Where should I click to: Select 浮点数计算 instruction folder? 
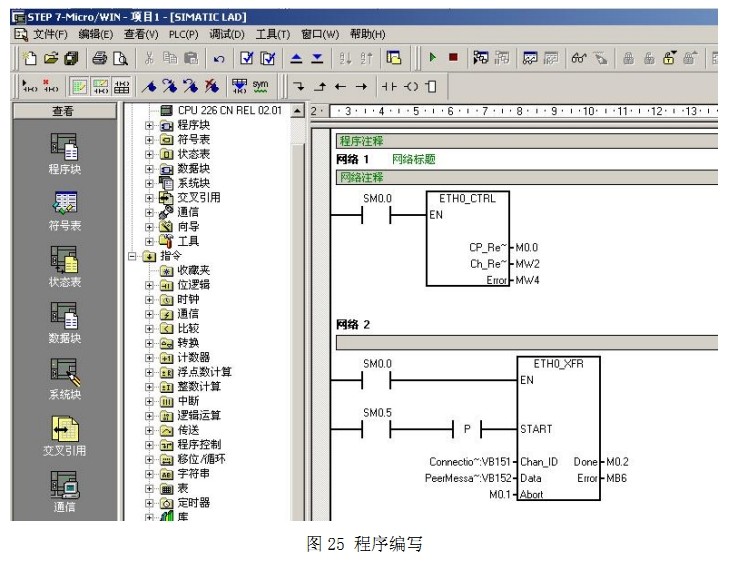tap(204, 372)
